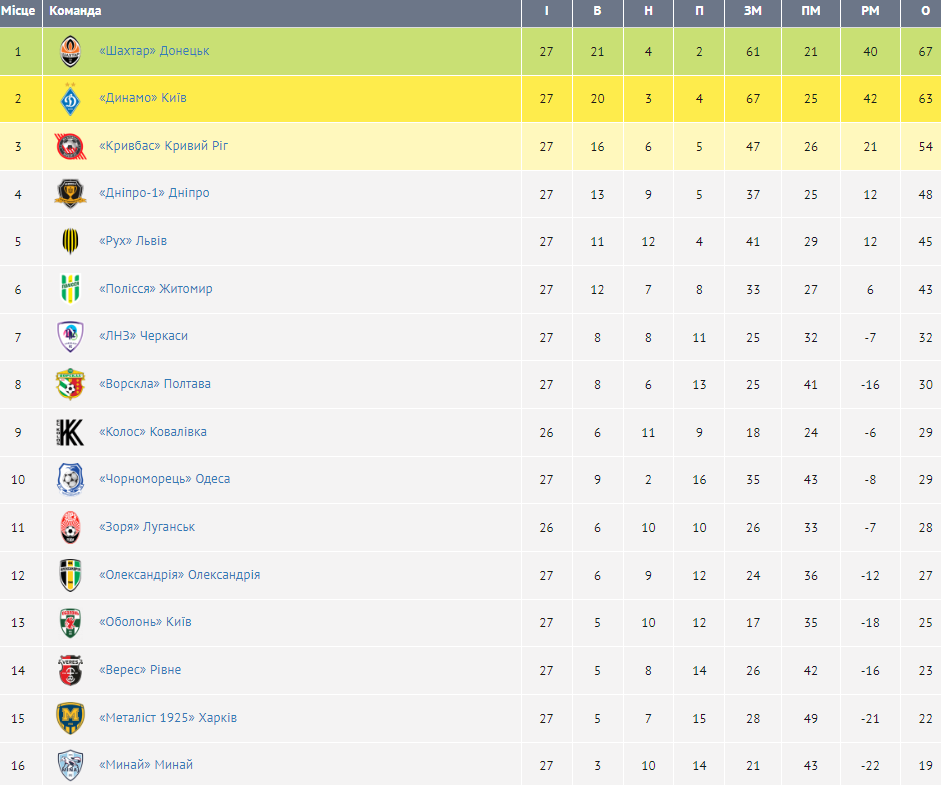Click the Veres Rivne club logo

69,670
